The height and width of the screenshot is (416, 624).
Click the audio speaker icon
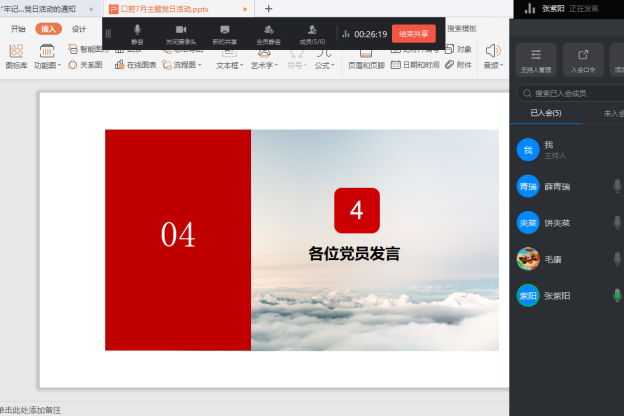[x=492, y=50]
